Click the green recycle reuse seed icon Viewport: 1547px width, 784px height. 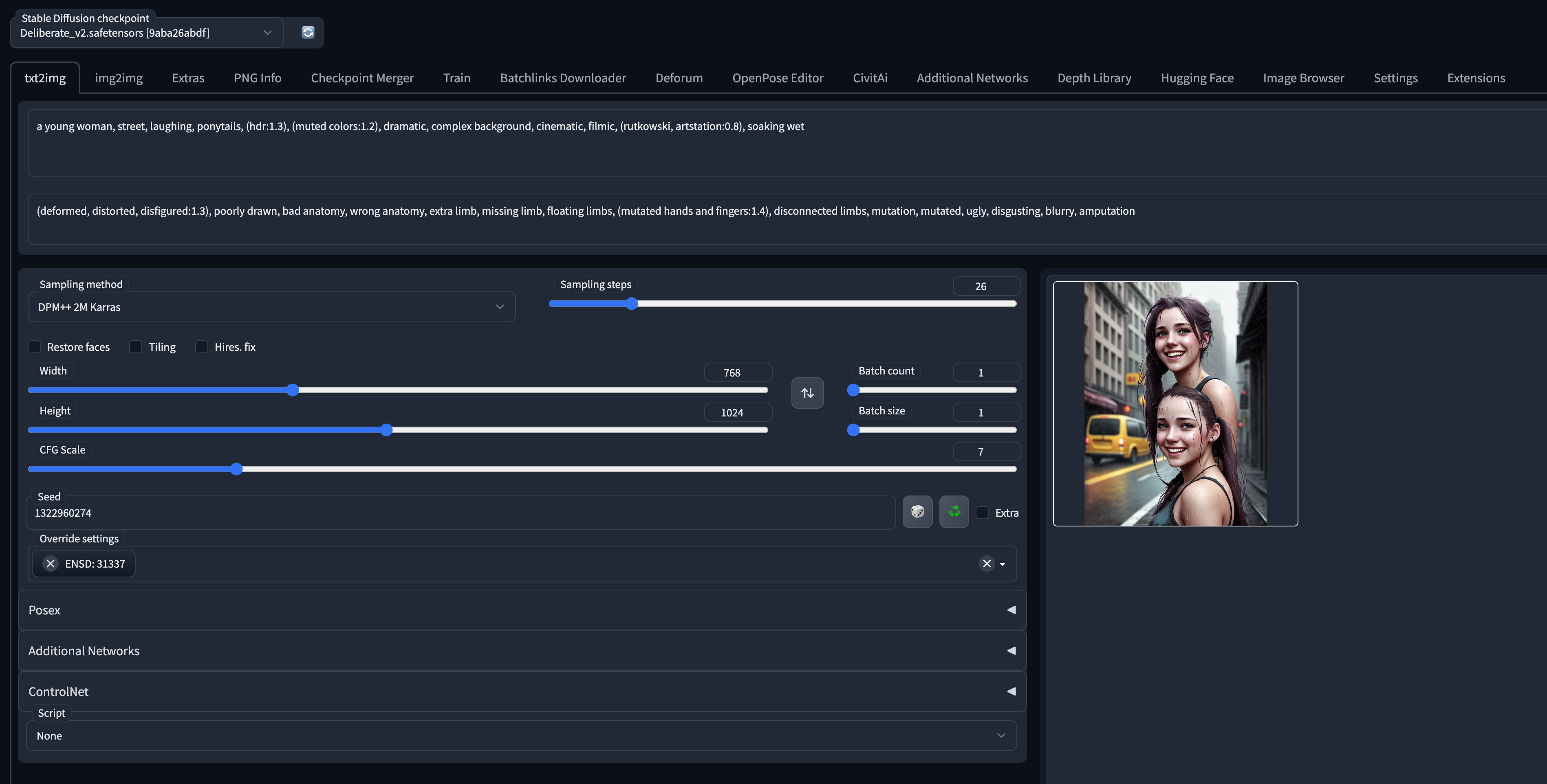coord(954,511)
